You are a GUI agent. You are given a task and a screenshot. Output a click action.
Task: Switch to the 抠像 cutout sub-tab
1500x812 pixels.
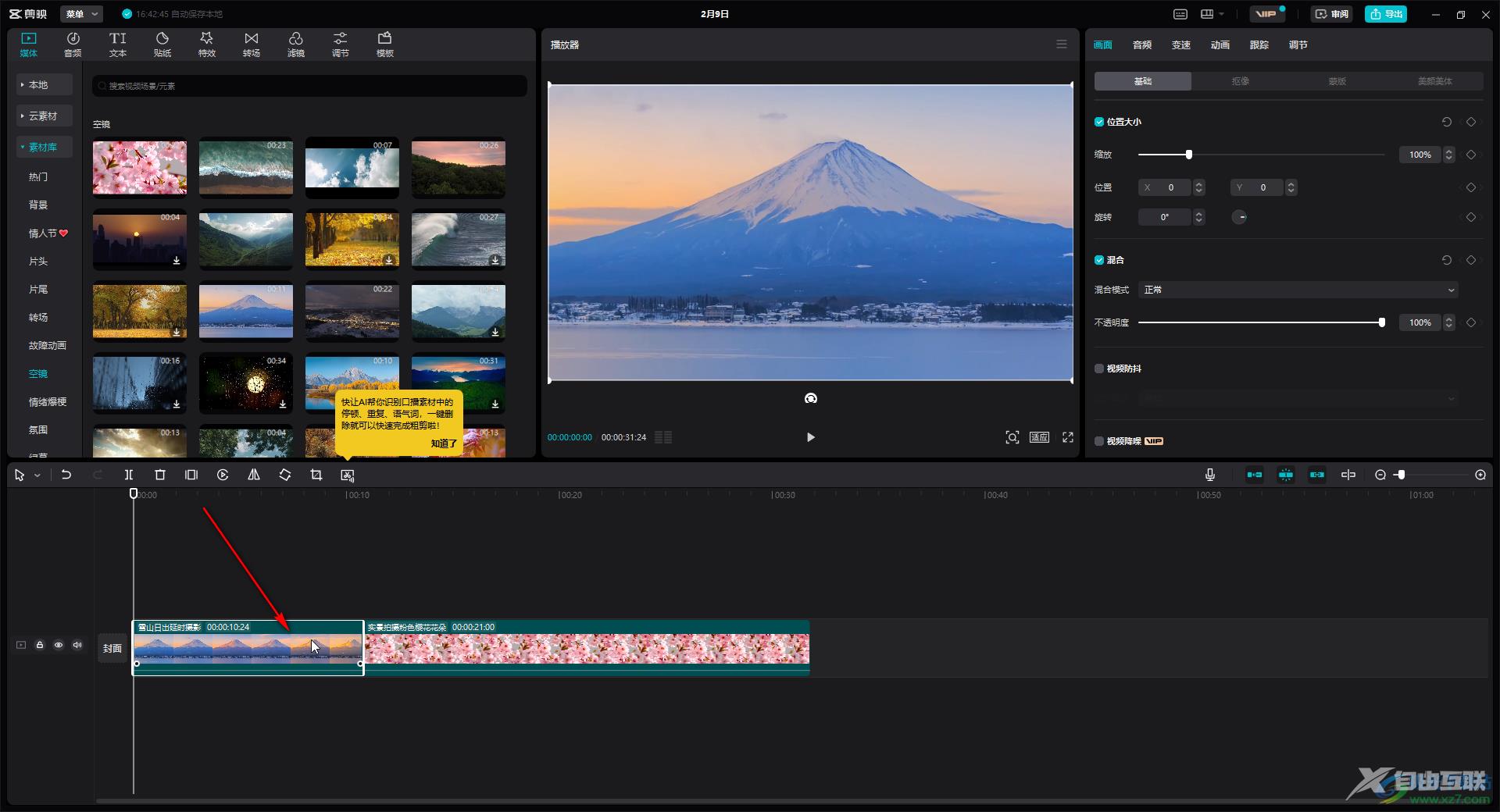[x=1240, y=81]
